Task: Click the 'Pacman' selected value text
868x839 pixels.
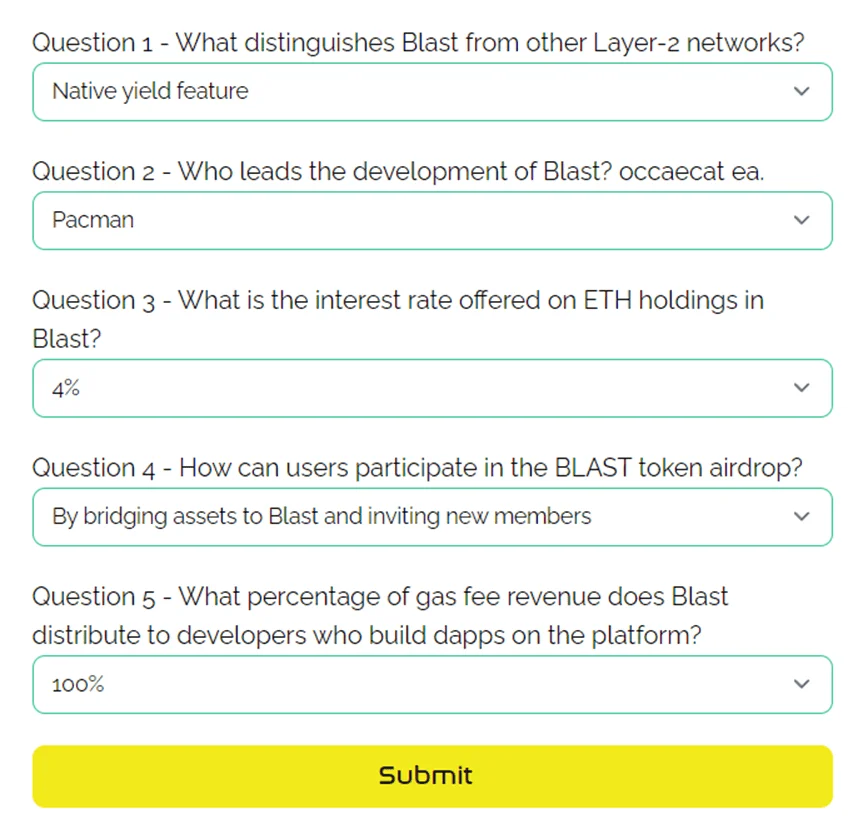Action: point(93,220)
